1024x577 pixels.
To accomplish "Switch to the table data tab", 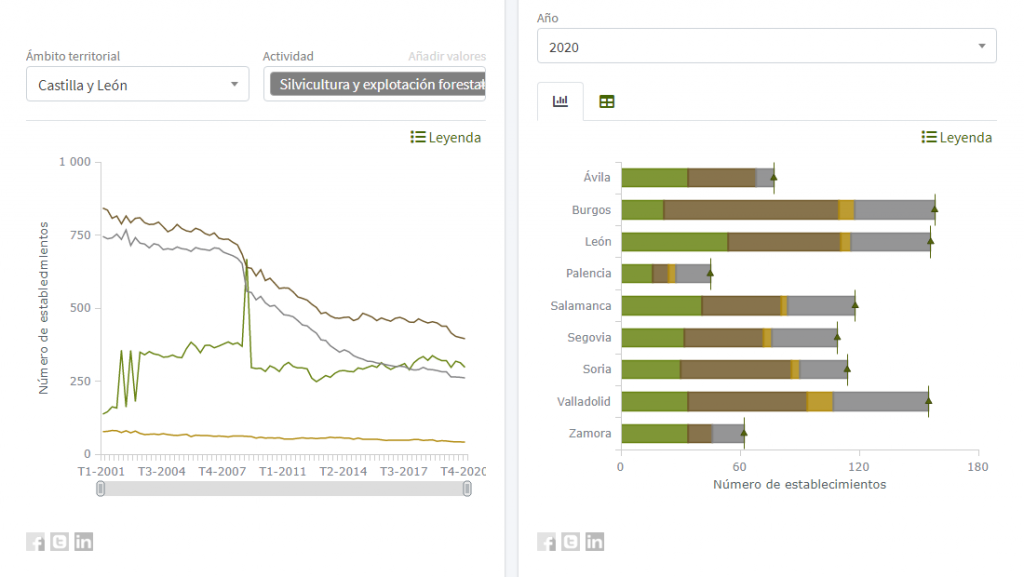I will click(606, 100).
